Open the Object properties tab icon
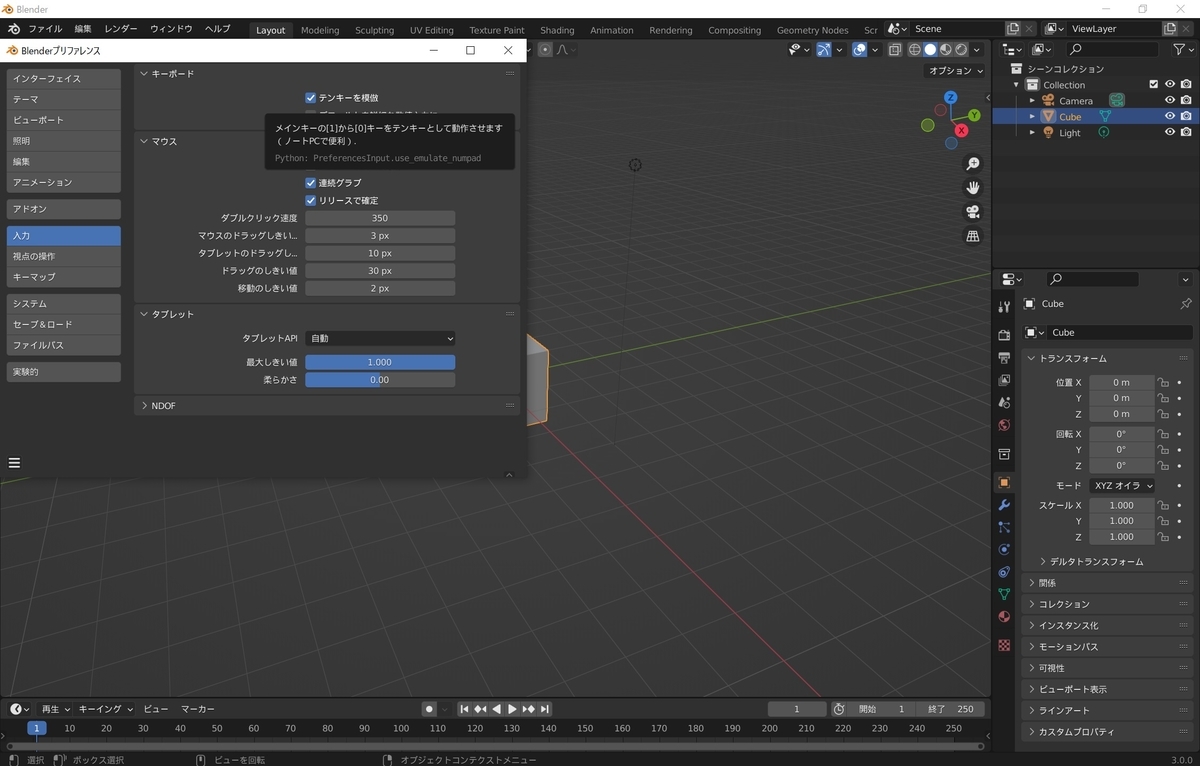Image resolution: width=1200 pixels, height=766 pixels. tap(1004, 482)
